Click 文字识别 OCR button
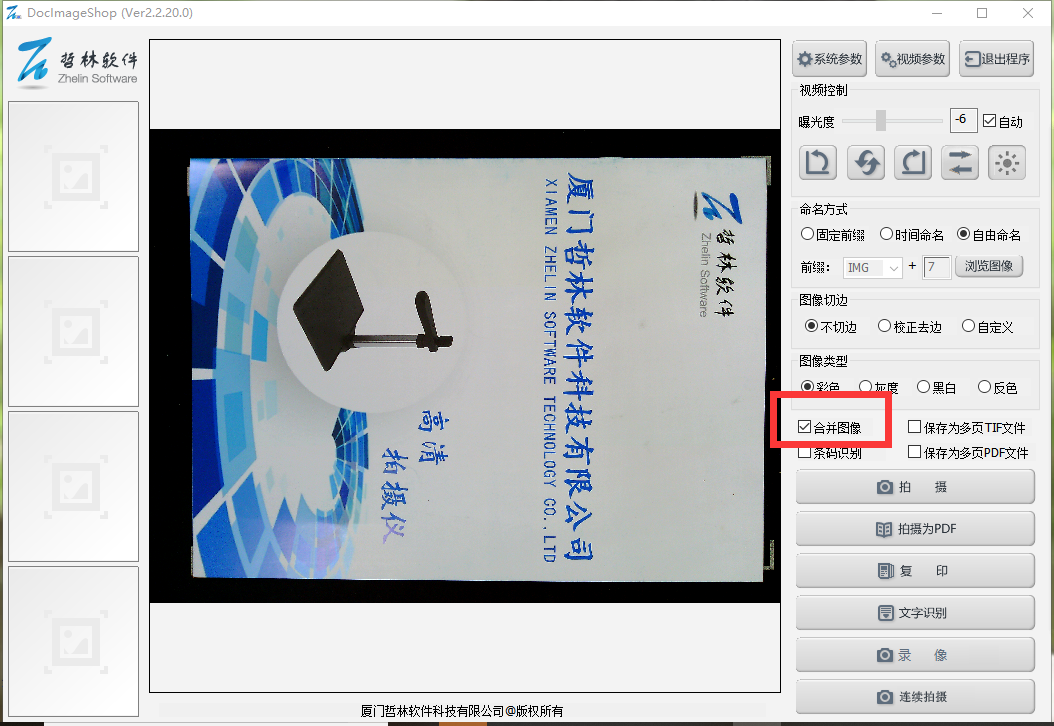 (915, 613)
